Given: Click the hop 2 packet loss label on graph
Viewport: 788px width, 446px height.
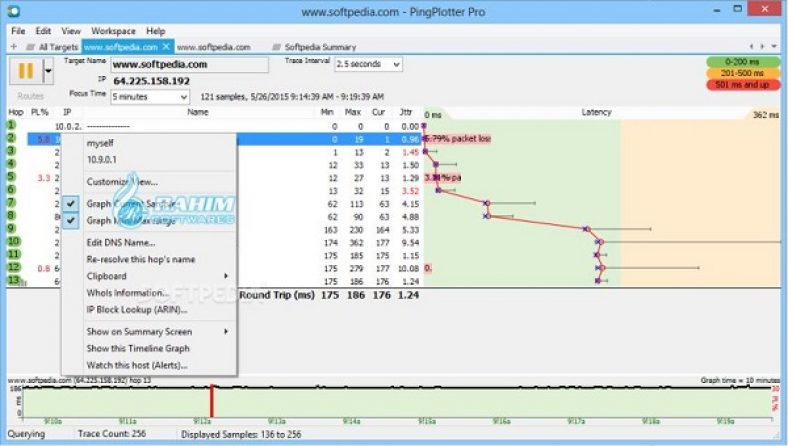Looking at the screenshot, I should click(x=458, y=138).
